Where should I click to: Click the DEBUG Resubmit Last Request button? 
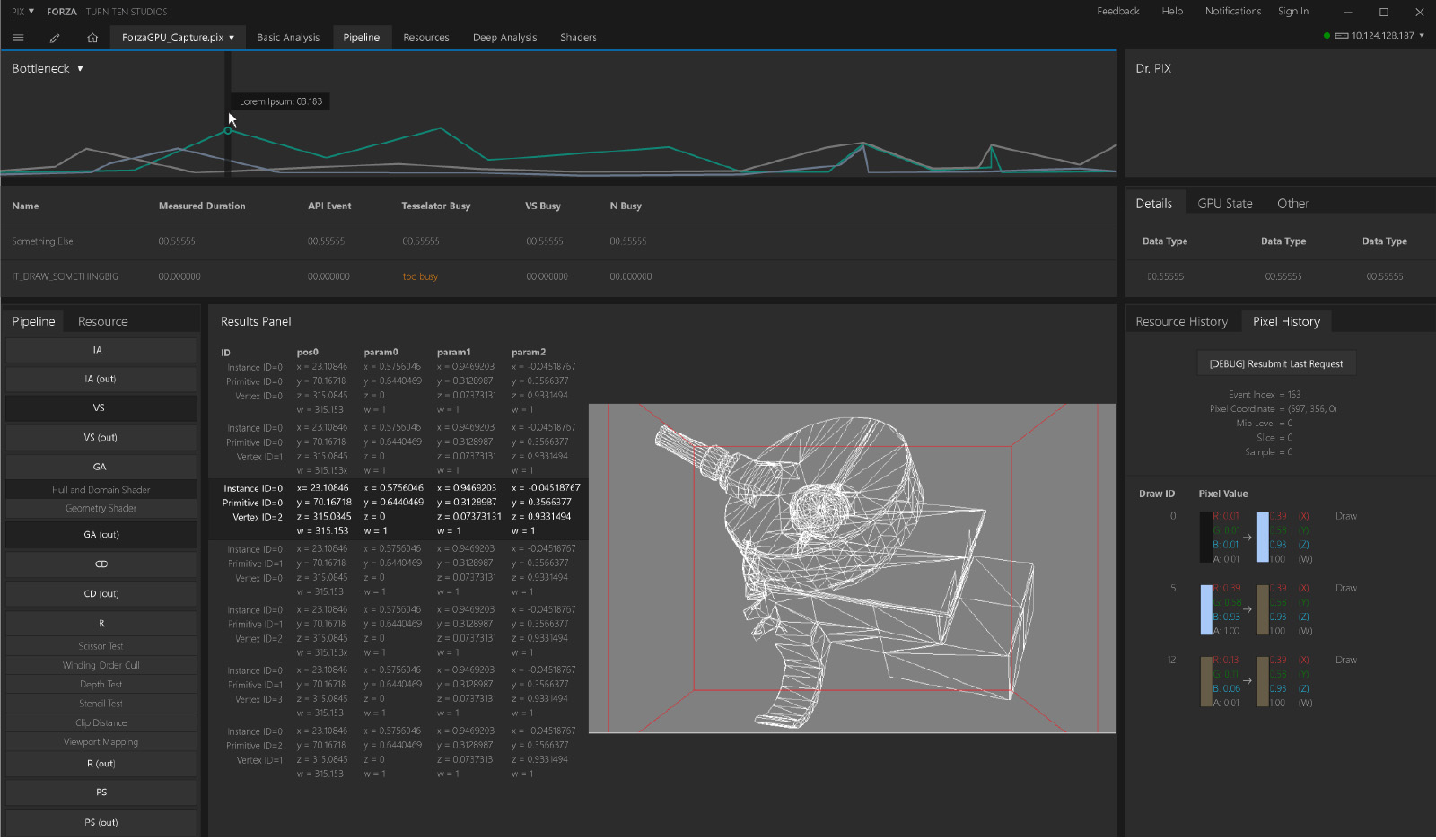(x=1276, y=363)
